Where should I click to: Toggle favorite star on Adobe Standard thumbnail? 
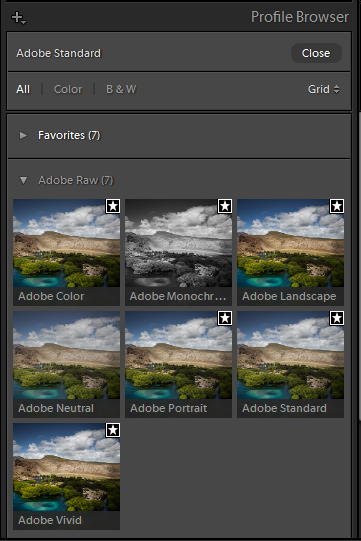pos(337,318)
